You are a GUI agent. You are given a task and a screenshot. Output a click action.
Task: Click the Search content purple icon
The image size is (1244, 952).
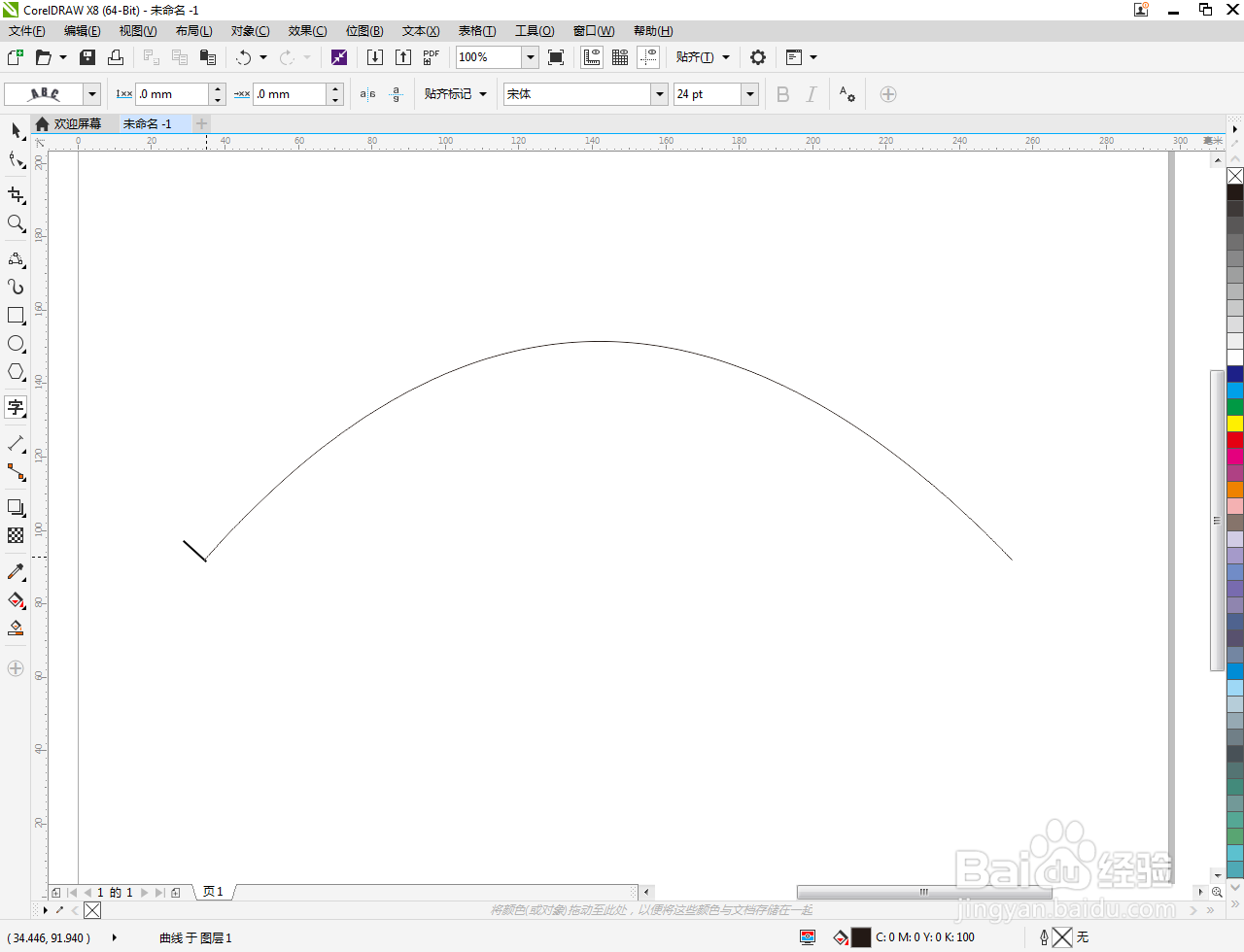(339, 57)
